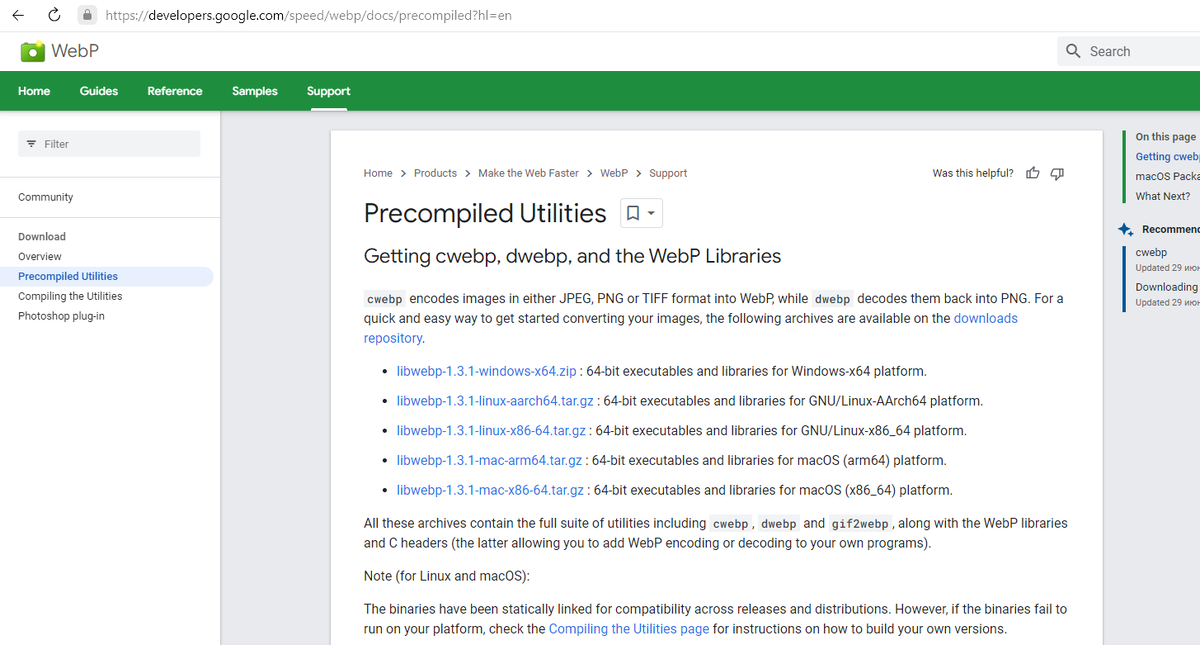
Task: Click the WebP logo icon
Action: click(32, 51)
